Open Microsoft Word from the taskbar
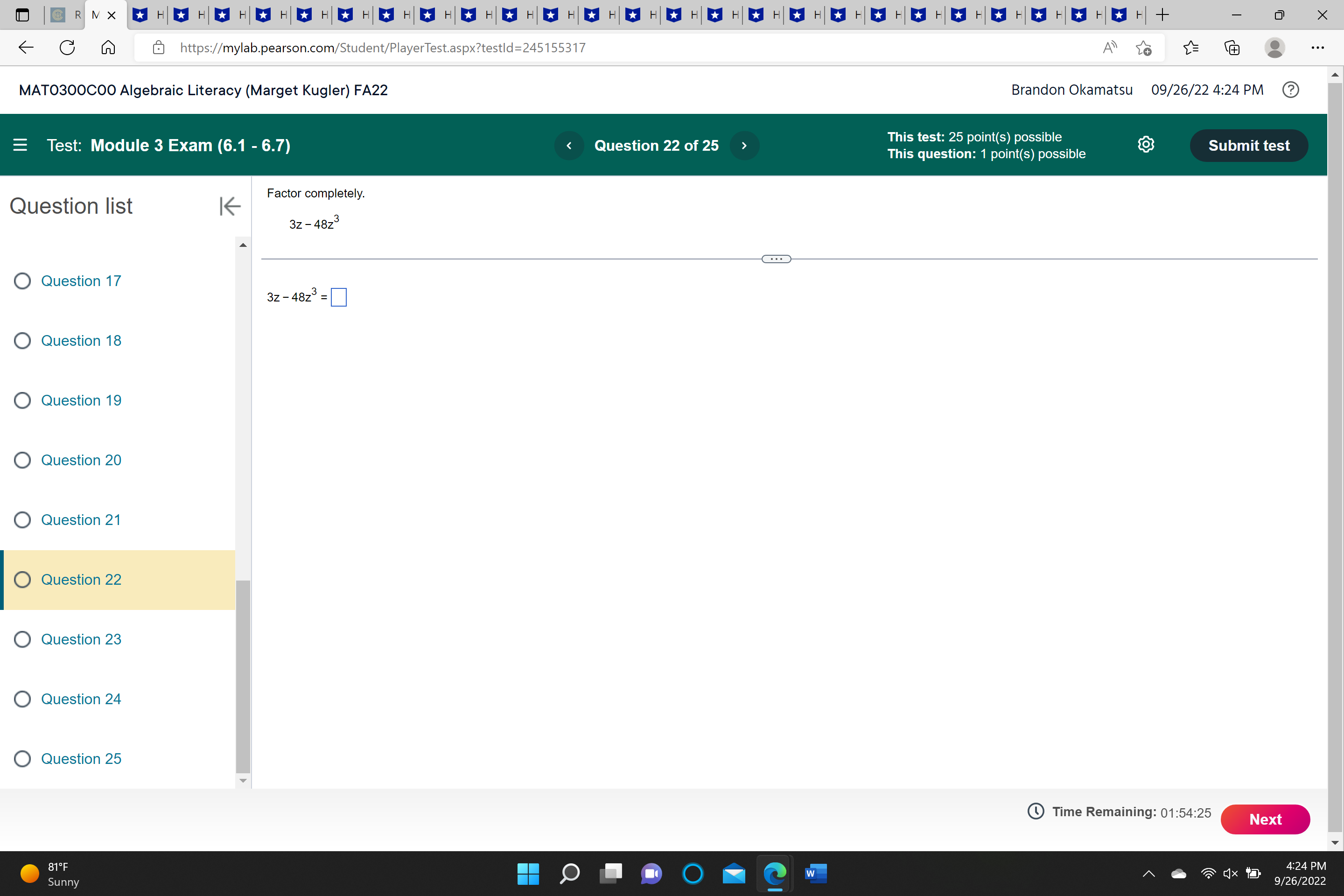The height and width of the screenshot is (896, 1344). coord(815,873)
